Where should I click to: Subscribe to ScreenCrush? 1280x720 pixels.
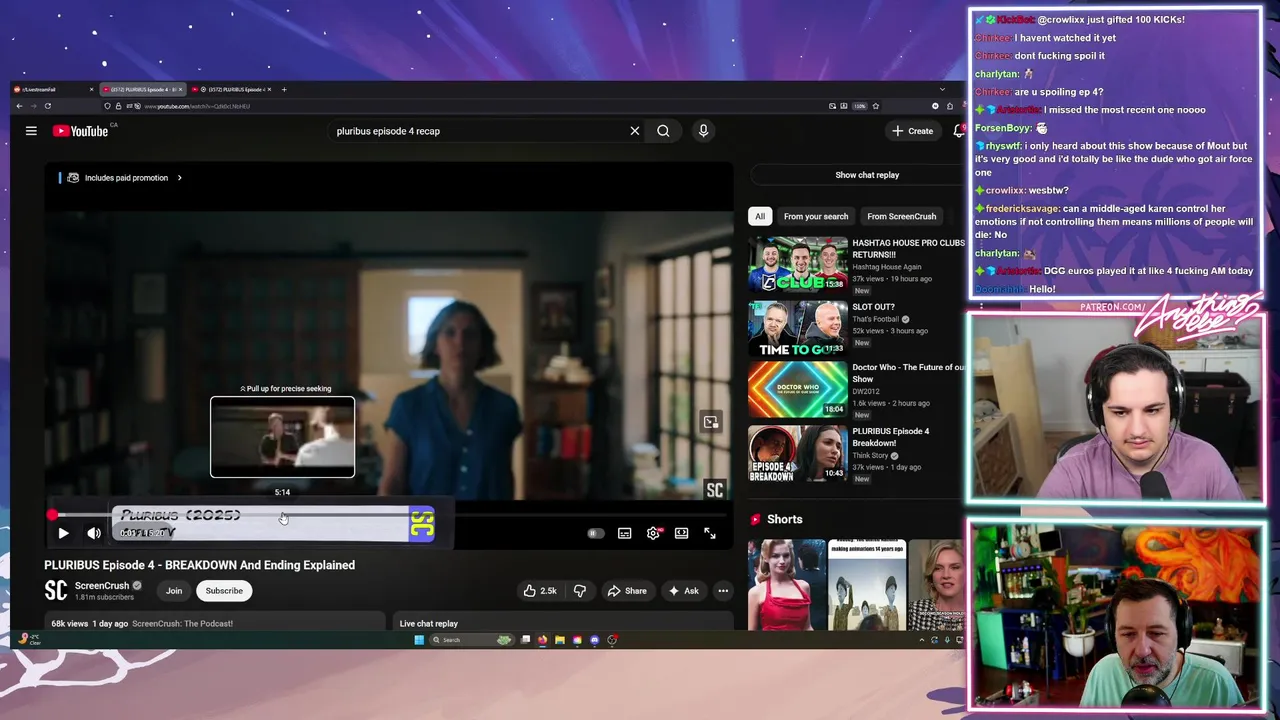(224, 591)
